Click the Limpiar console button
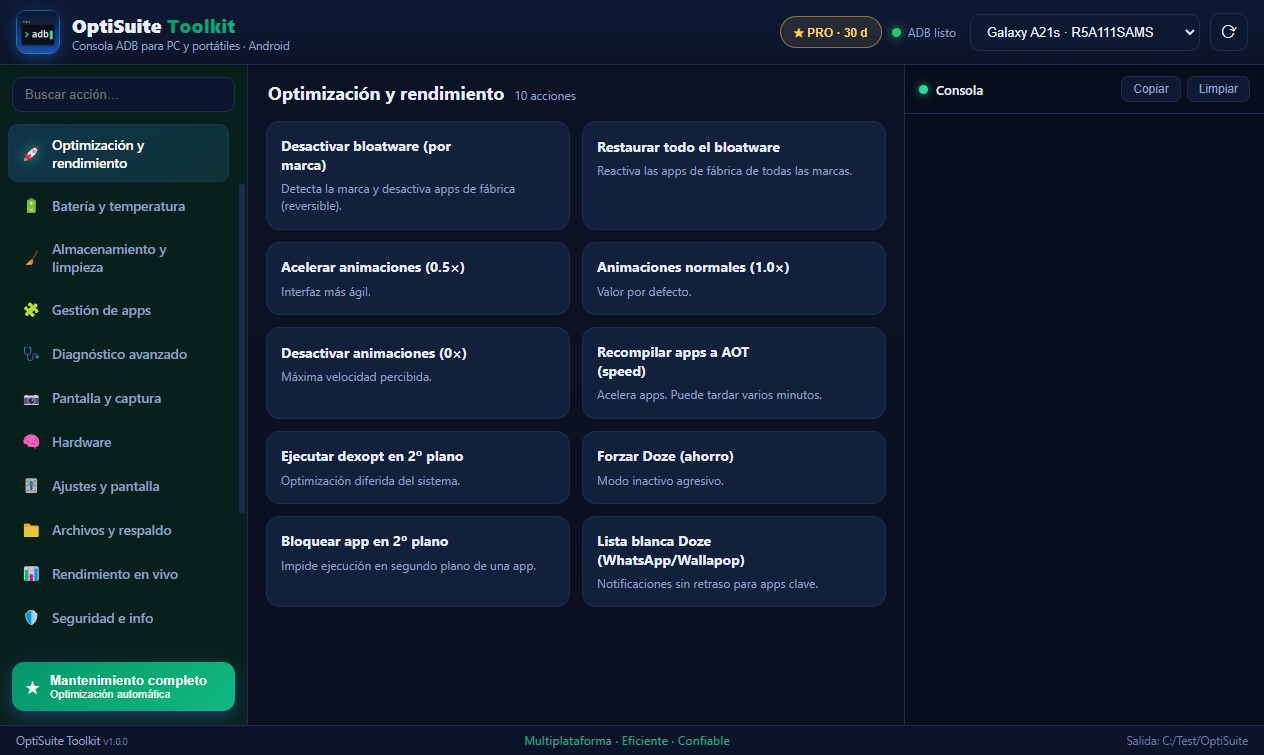 coord(1218,89)
